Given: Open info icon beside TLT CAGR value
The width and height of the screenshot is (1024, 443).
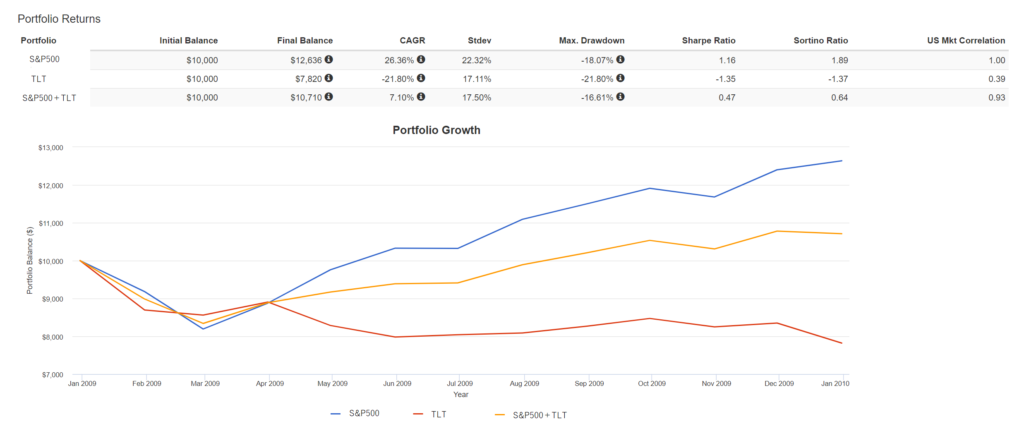Looking at the screenshot, I should pyautogui.click(x=421, y=78).
